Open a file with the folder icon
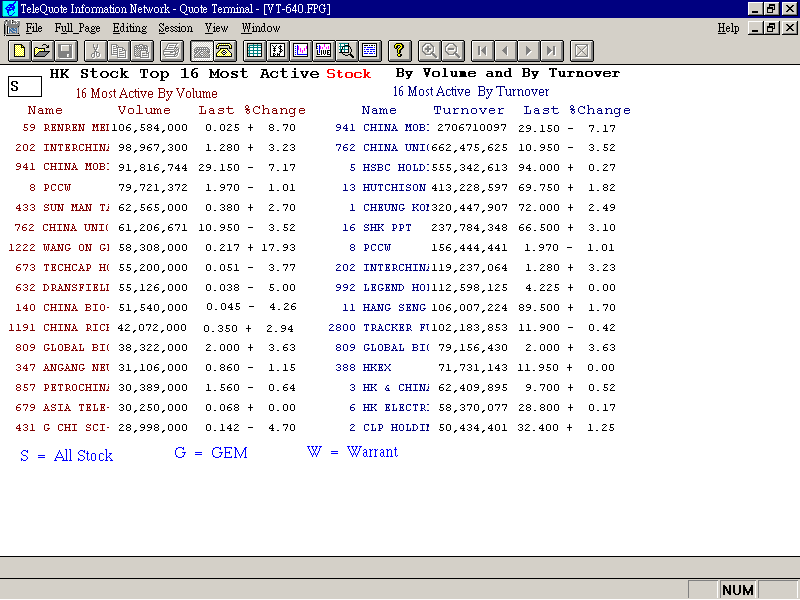800x600 pixels. [42, 51]
